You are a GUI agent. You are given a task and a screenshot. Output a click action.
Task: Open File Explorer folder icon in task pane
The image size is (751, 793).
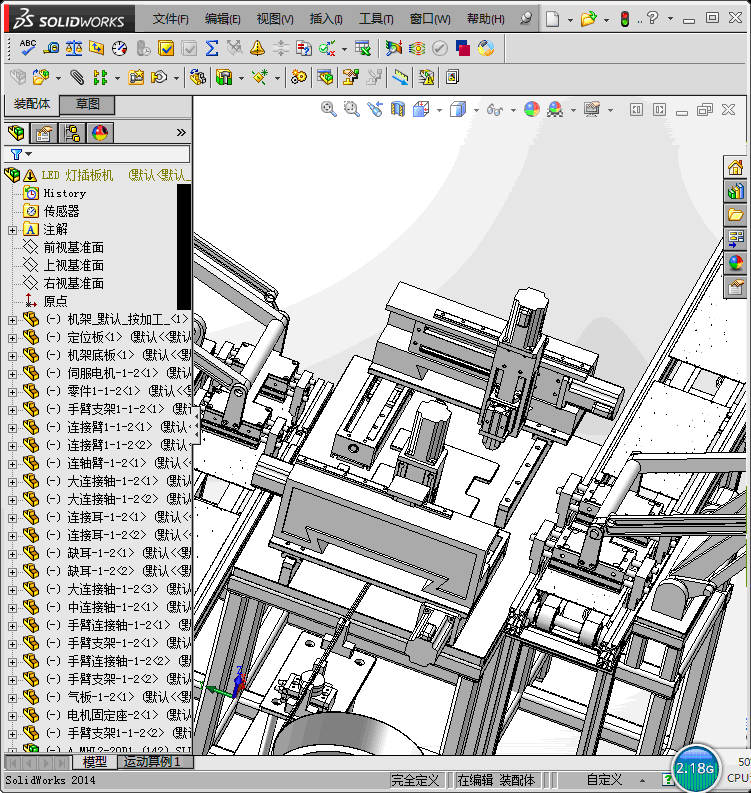pyautogui.click(x=735, y=215)
